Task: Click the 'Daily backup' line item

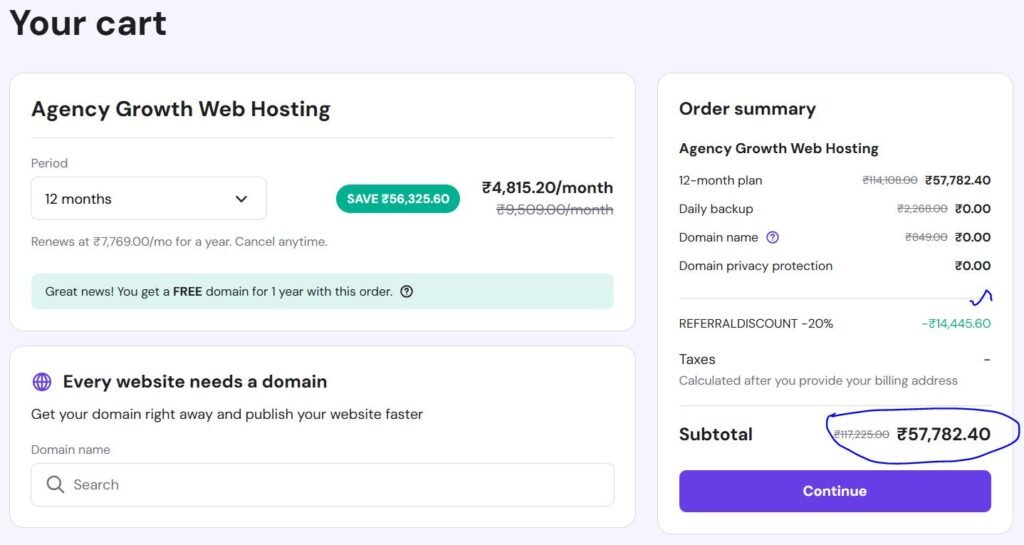Action: pos(716,209)
